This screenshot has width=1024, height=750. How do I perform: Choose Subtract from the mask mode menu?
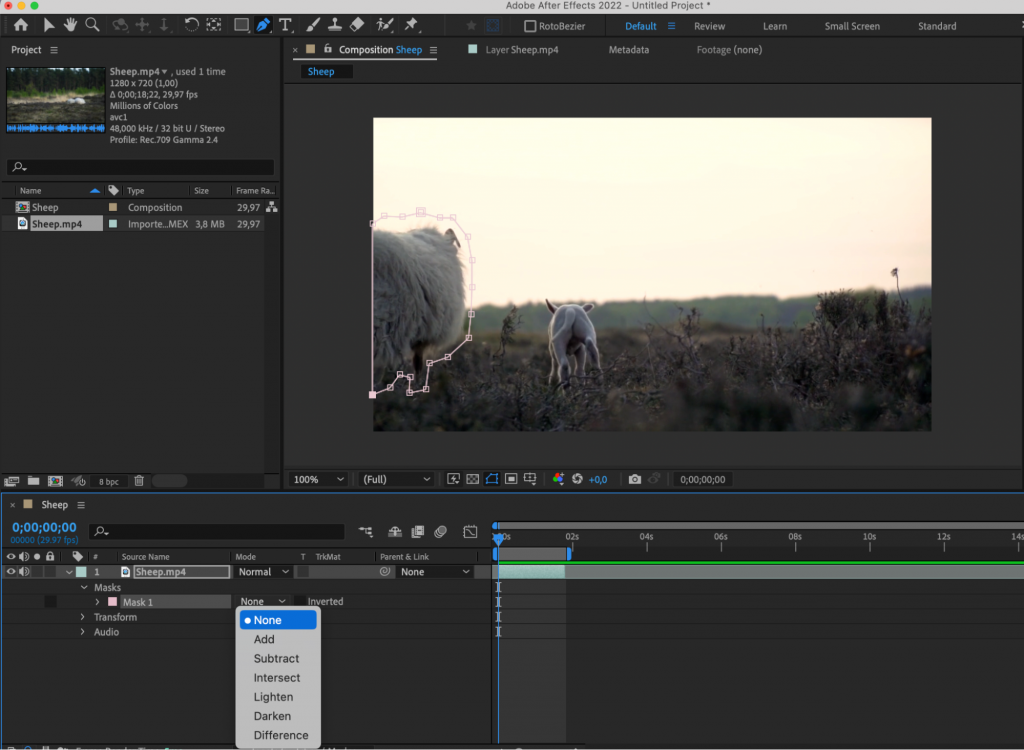point(277,658)
